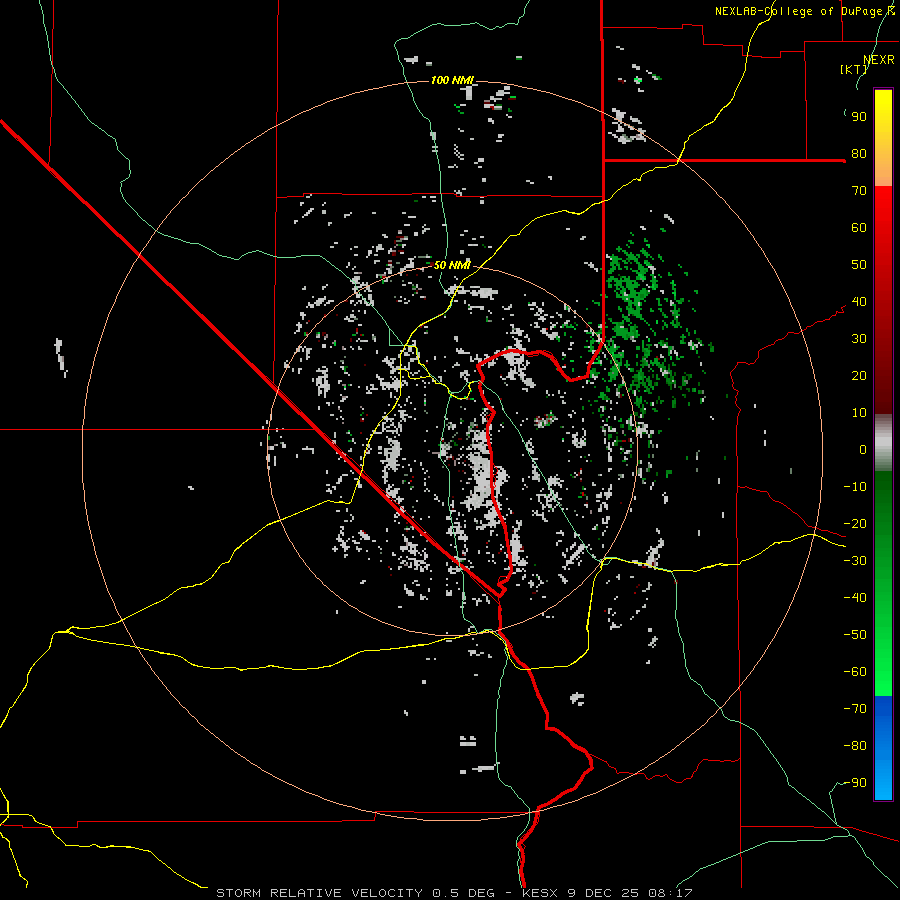Click the 0 value on velocity scale
This screenshot has height=900, width=900.
(863, 450)
